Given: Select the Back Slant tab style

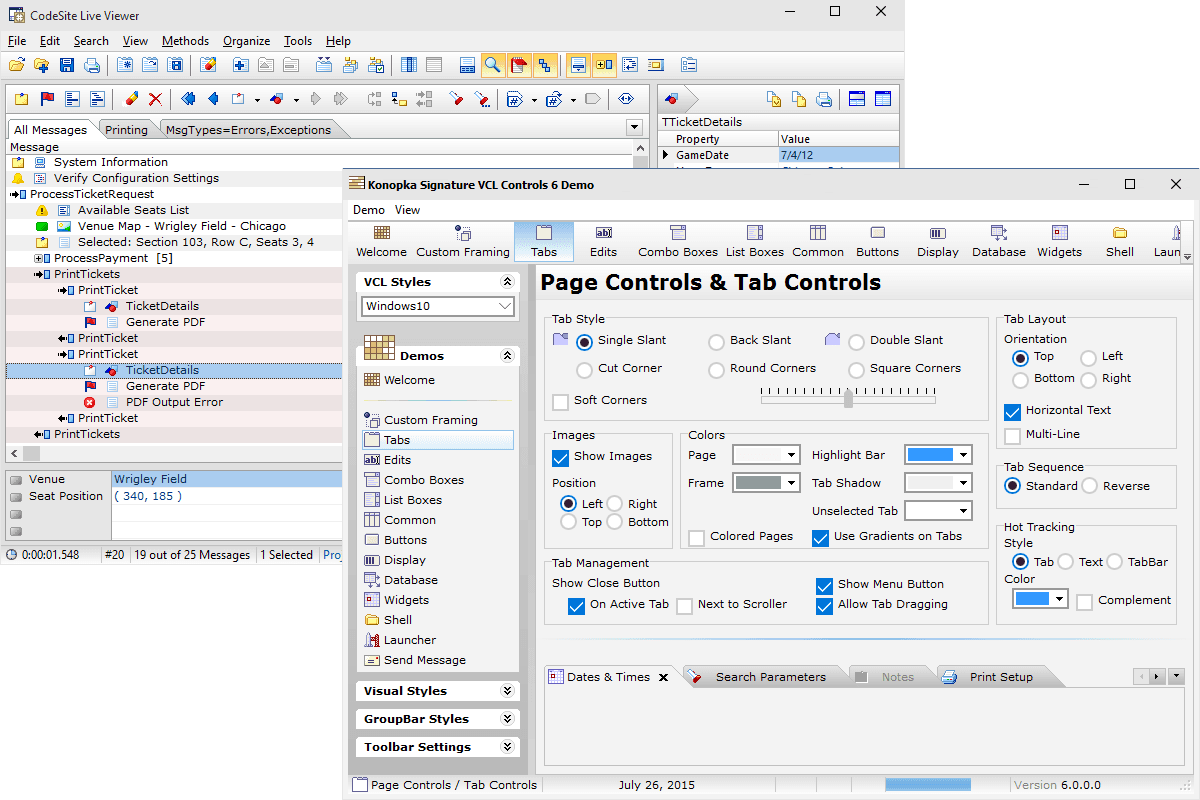Looking at the screenshot, I should click(x=716, y=341).
